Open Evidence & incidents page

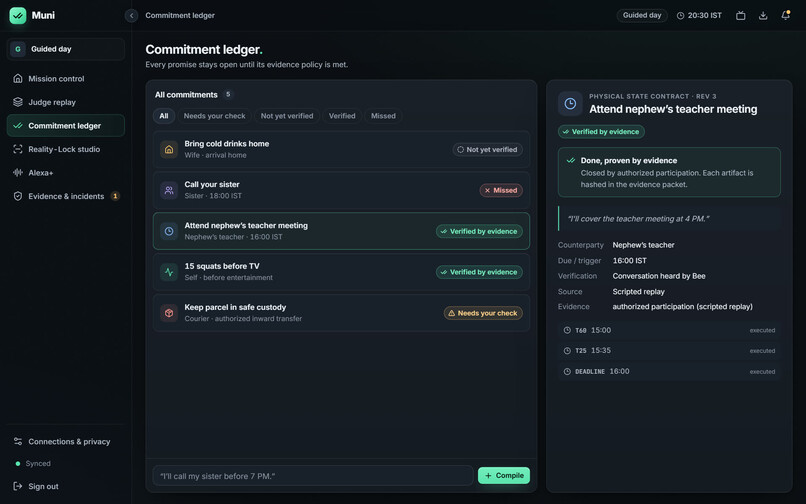tap(66, 196)
